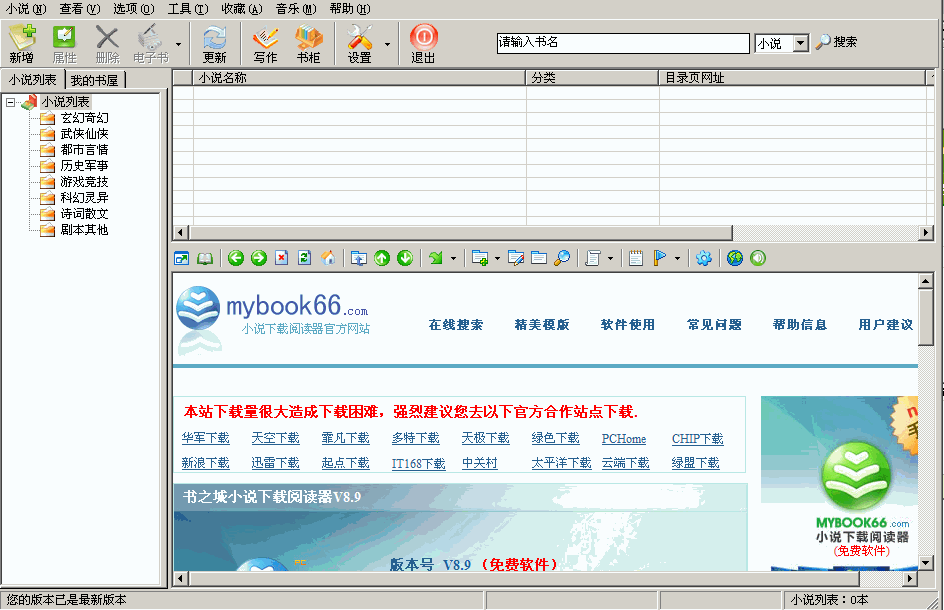944x610 pixels.
Task: Click the scroll document icon
Action: pyautogui.click(x=593, y=258)
